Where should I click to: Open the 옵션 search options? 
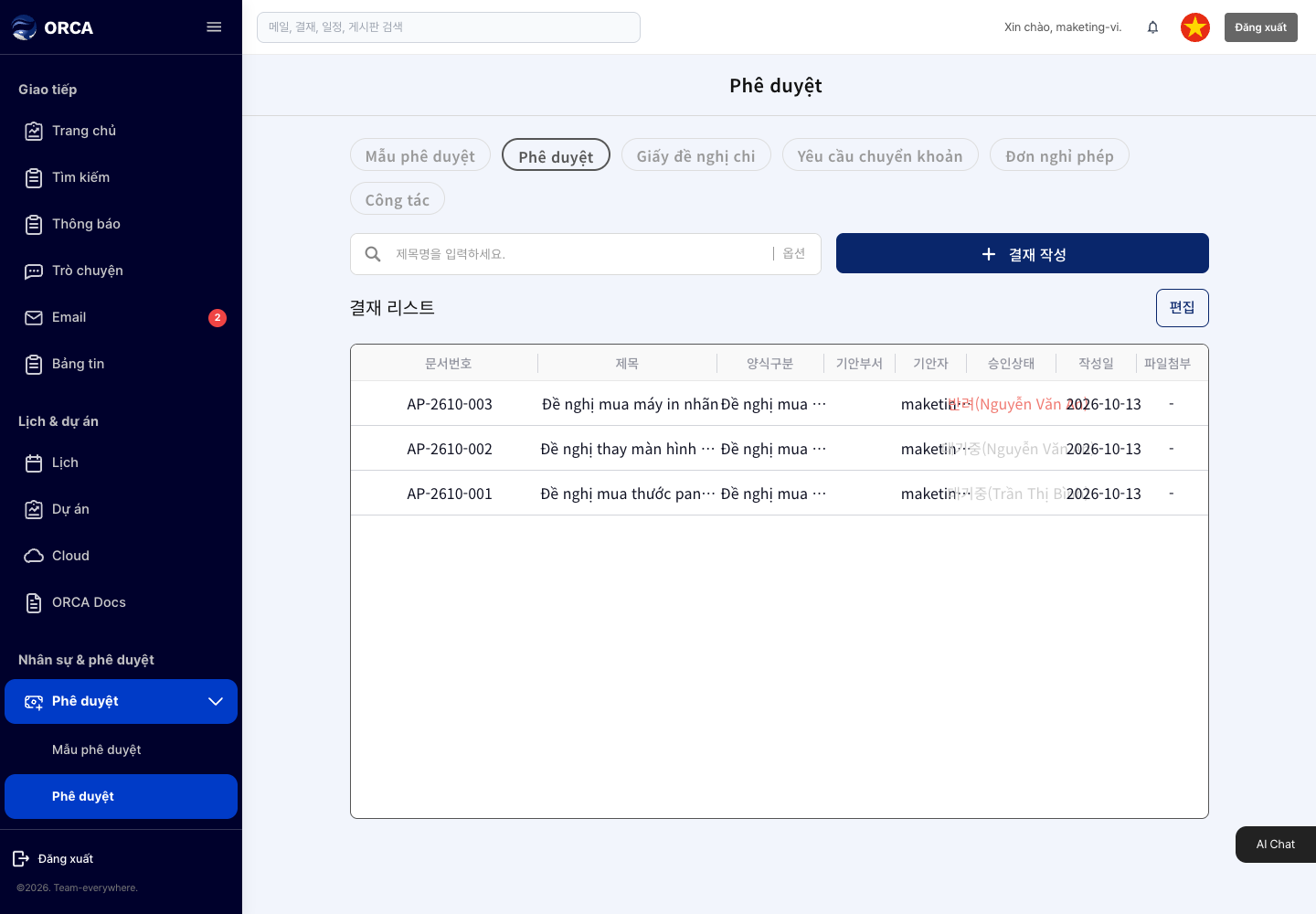coord(794,254)
